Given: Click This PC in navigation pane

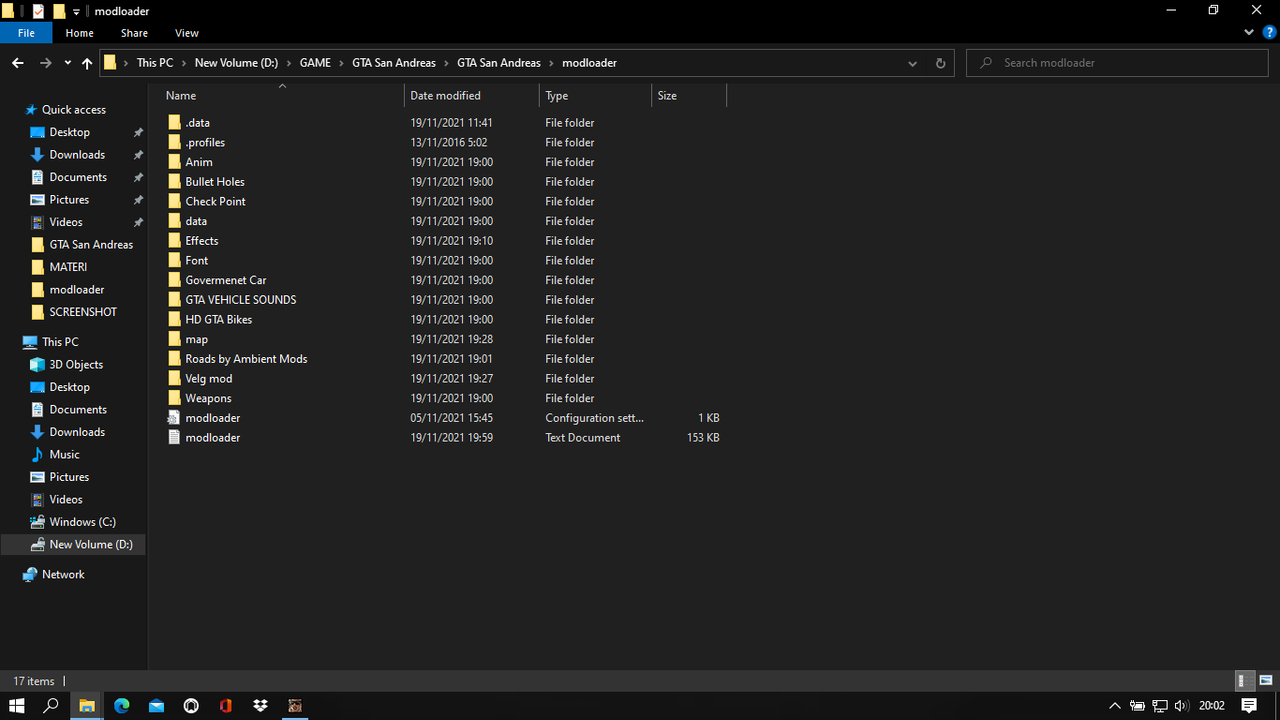Looking at the screenshot, I should [x=60, y=342].
